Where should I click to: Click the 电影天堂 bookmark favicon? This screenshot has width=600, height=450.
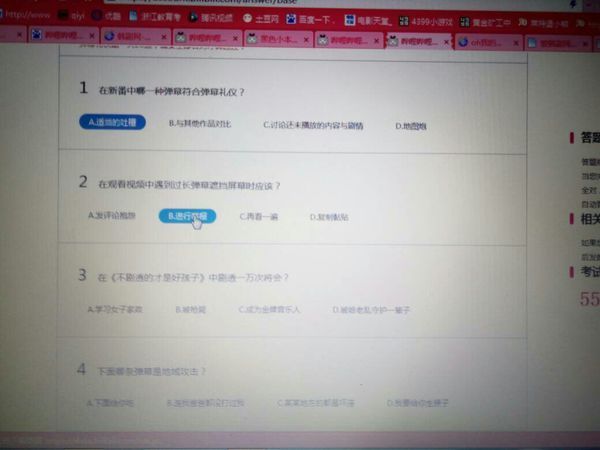[x=349, y=20]
